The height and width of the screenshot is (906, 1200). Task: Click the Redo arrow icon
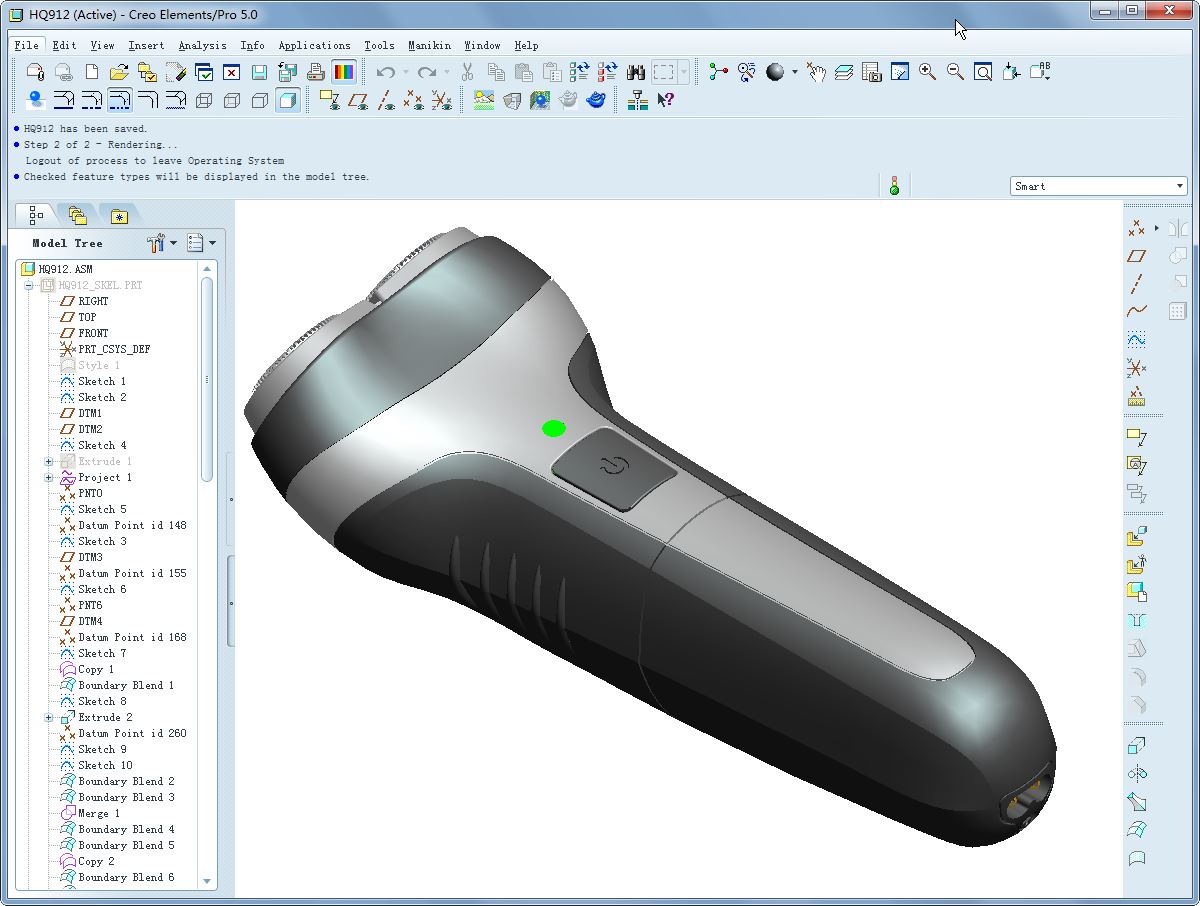pos(427,72)
